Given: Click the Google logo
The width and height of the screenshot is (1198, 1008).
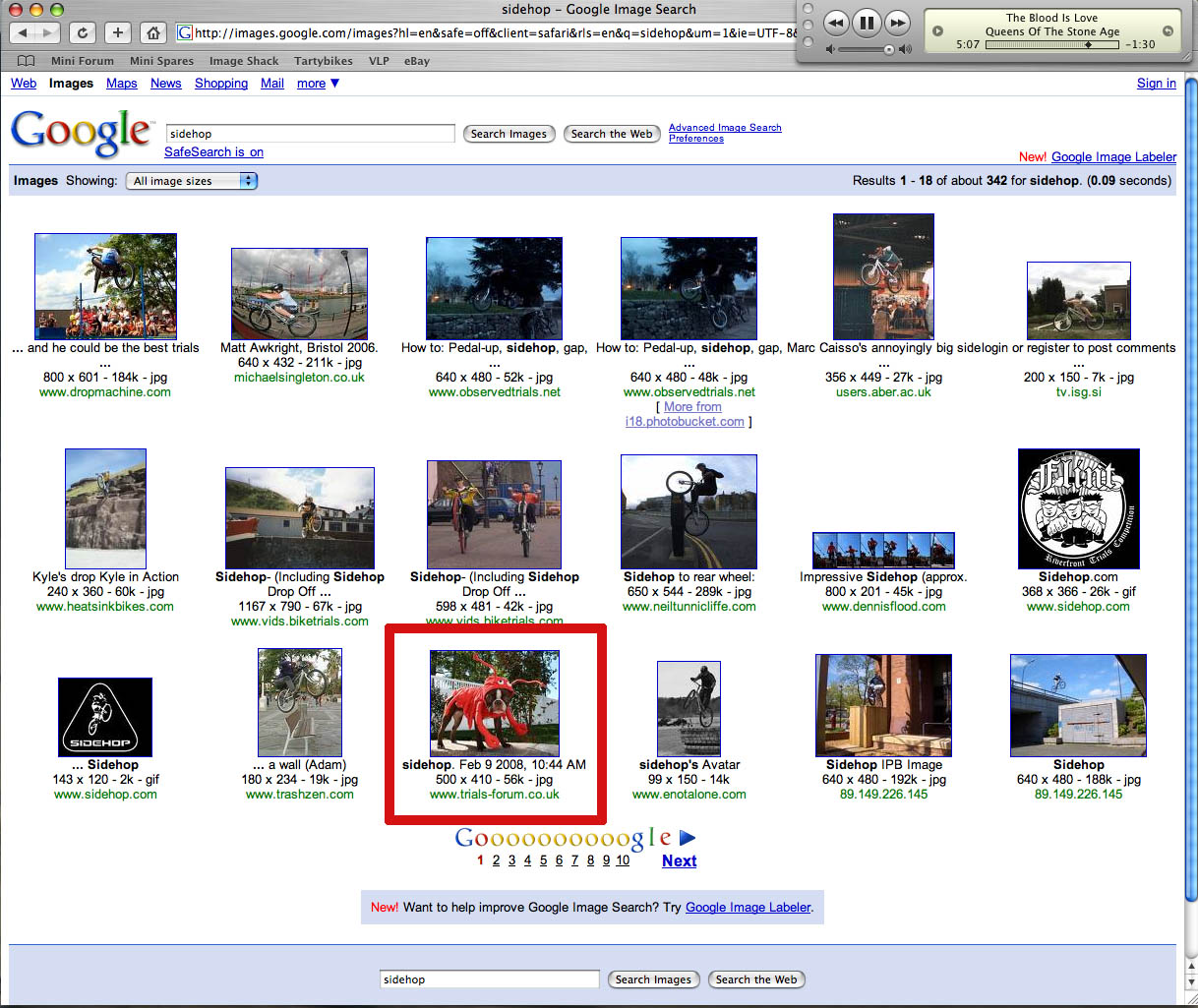Looking at the screenshot, I should [82, 132].
